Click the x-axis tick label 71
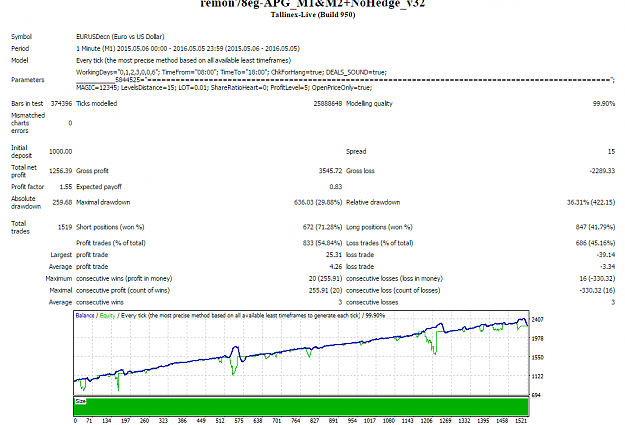 tap(89, 421)
